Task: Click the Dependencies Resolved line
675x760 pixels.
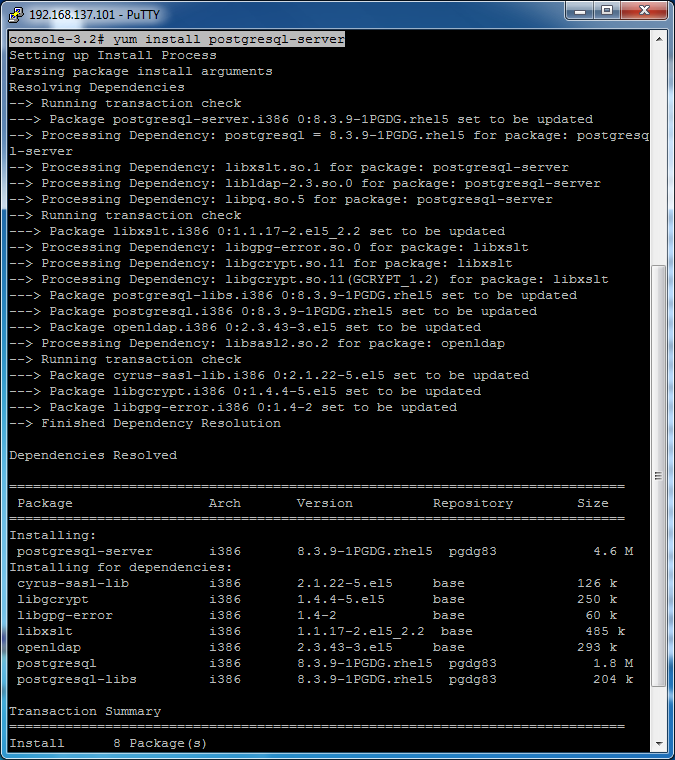Action: click(93, 455)
